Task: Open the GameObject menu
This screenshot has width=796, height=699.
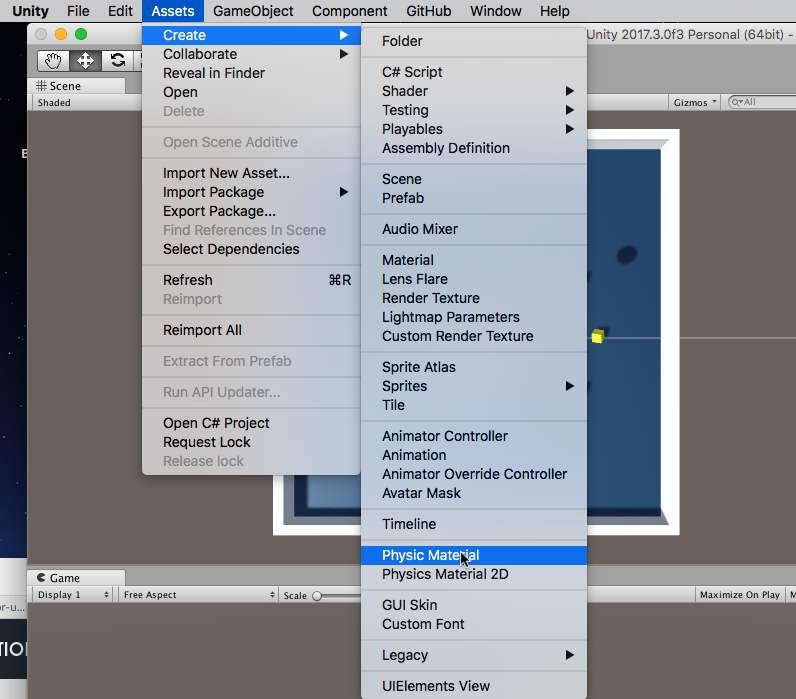Action: click(x=253, y=11)
